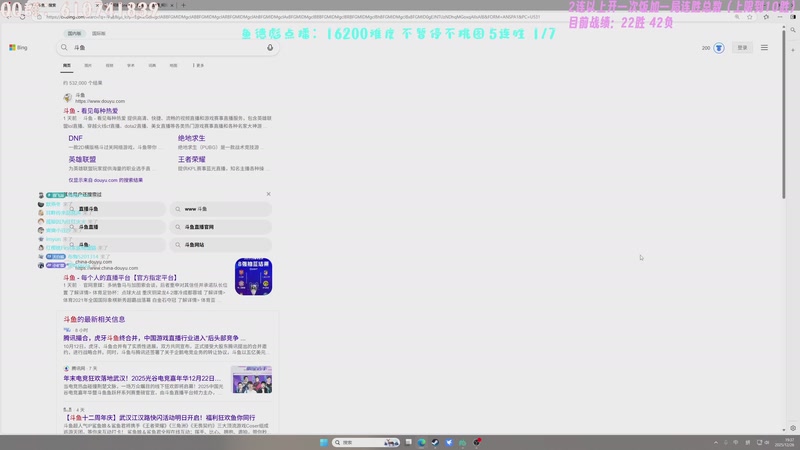The image size is (800, 450).
Task: Open the china-douyu result thumbnail image
Action: [254, 277]
